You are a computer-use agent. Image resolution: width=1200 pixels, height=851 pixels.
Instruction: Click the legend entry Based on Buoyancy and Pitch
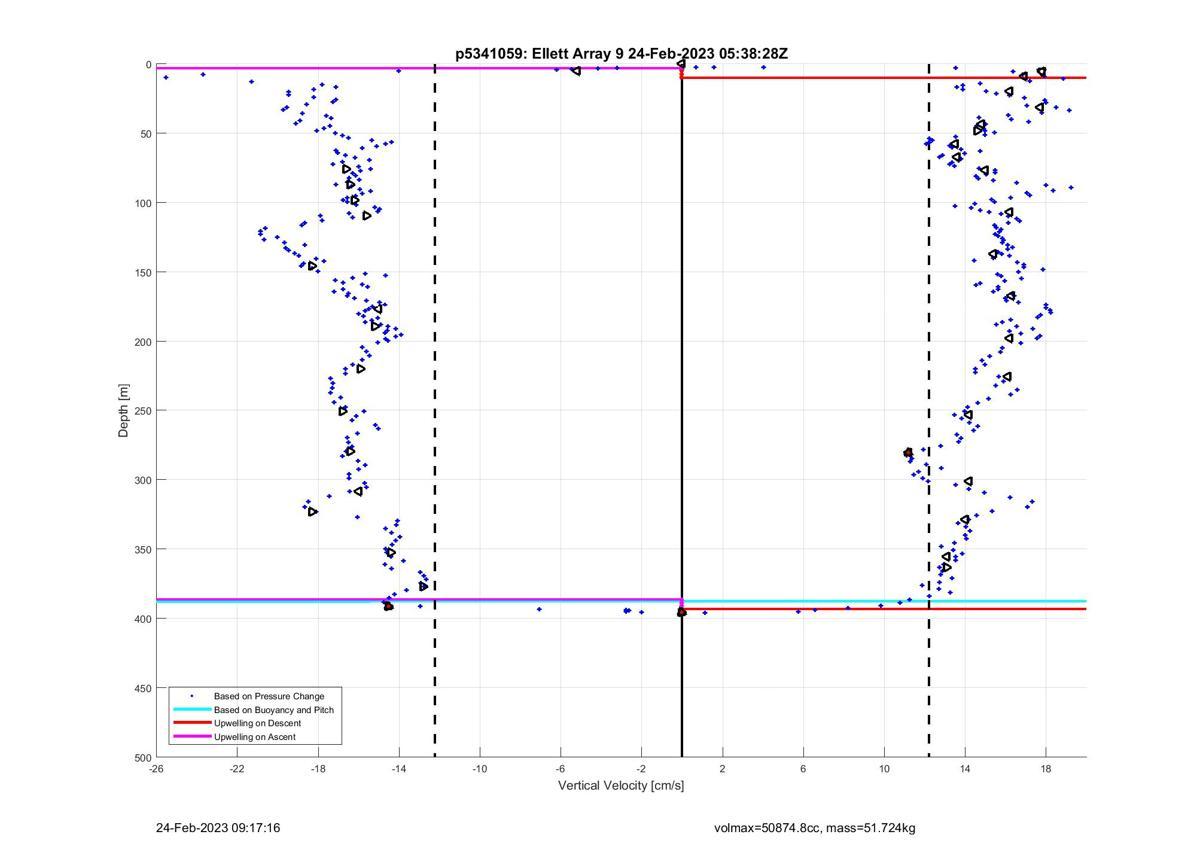click(x=274, y=710)
